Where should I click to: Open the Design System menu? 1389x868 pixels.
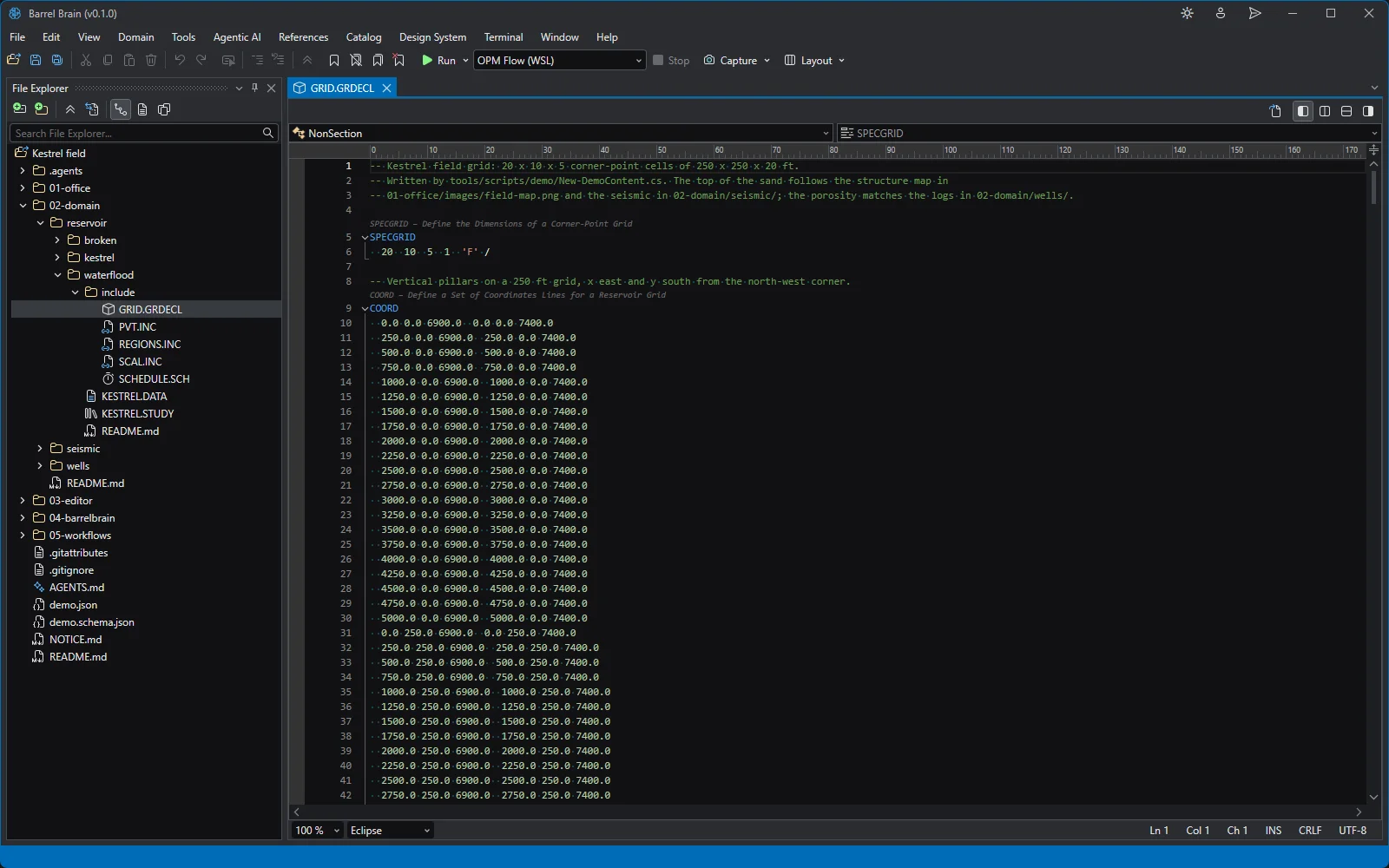click(432, 37)
